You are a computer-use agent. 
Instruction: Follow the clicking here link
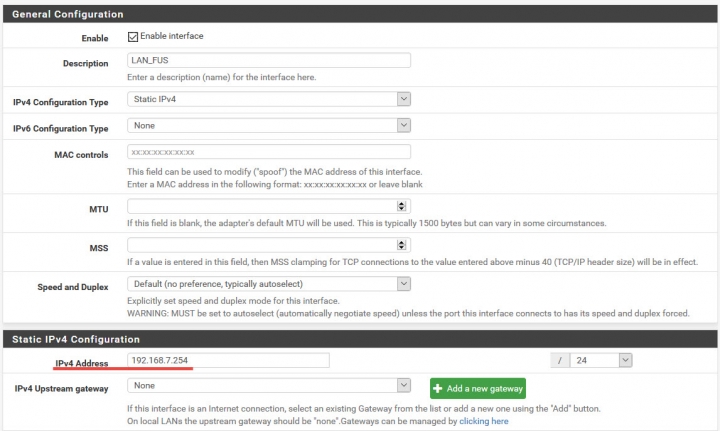[x=484, y=421]
